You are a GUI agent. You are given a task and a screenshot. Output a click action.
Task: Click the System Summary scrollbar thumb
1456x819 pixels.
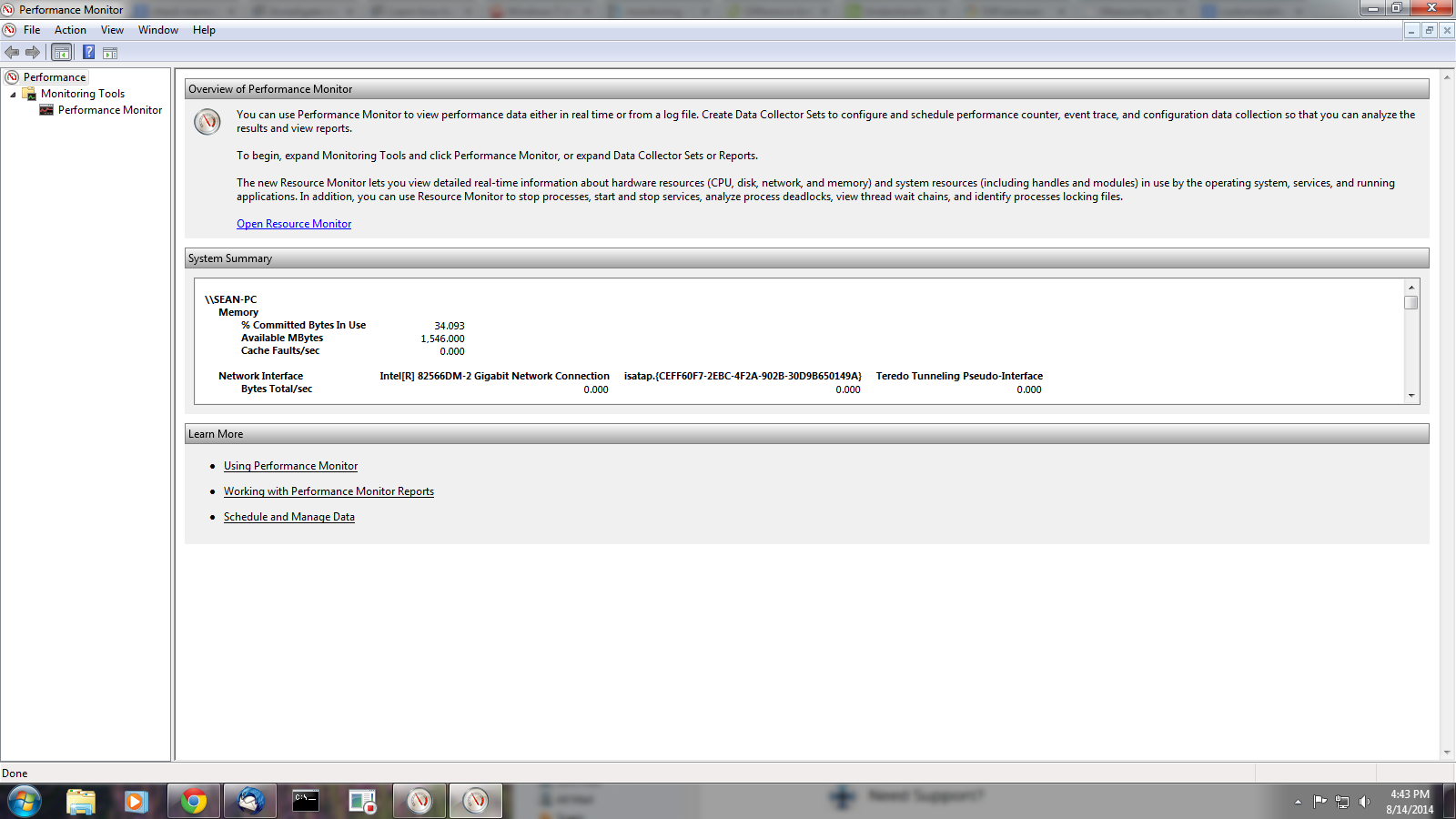(1411, 303)
